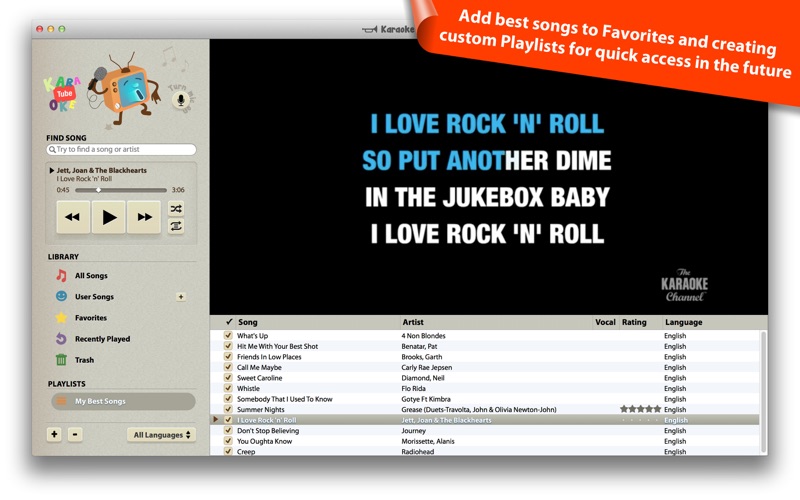Set rating dots for I Love Rock 'n' Roll
The image size is (800, 500).
click(640, 420)
